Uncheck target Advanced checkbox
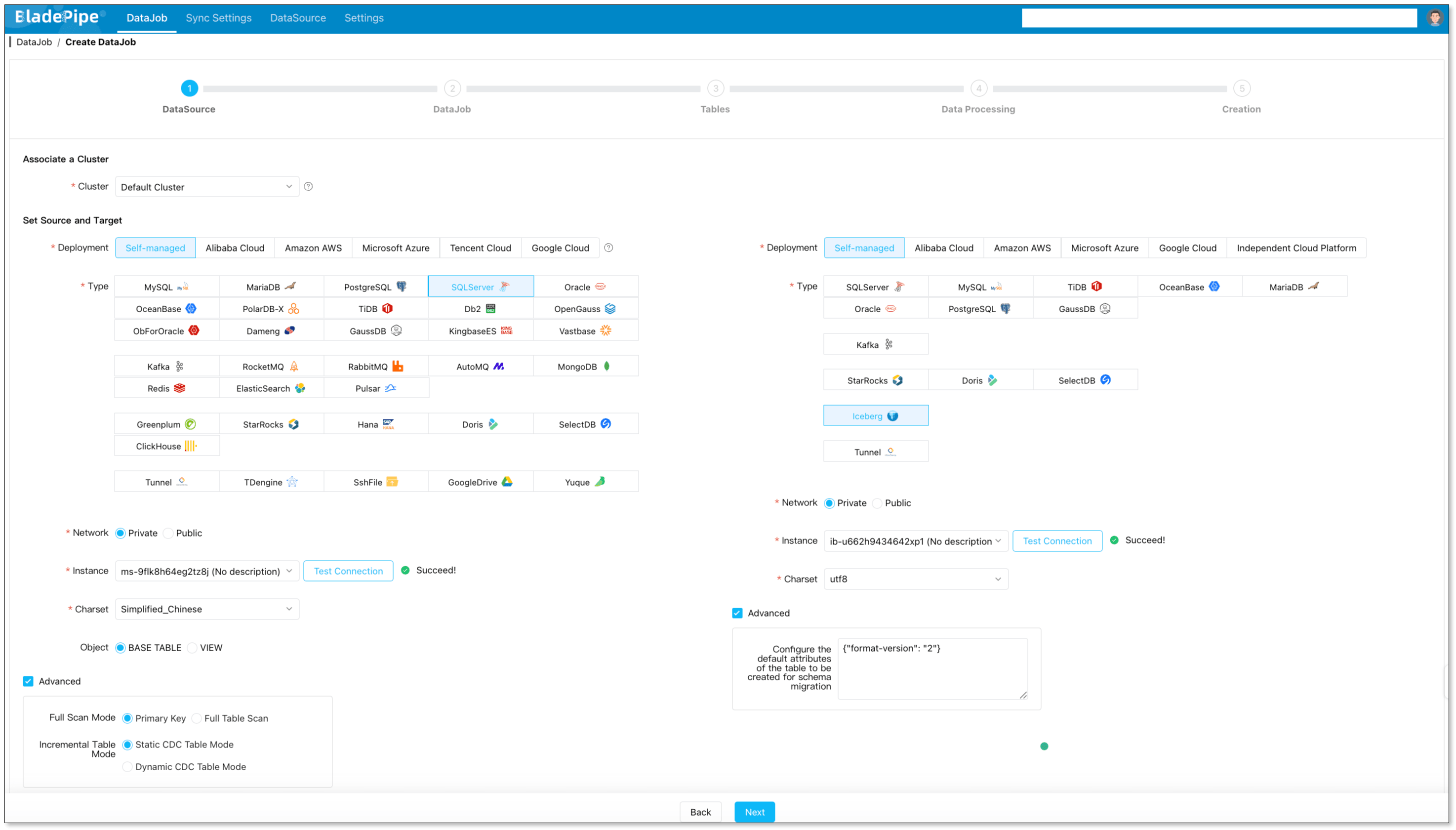The height and width of the screenshot is (830, 1456). (x=737, y=613)
